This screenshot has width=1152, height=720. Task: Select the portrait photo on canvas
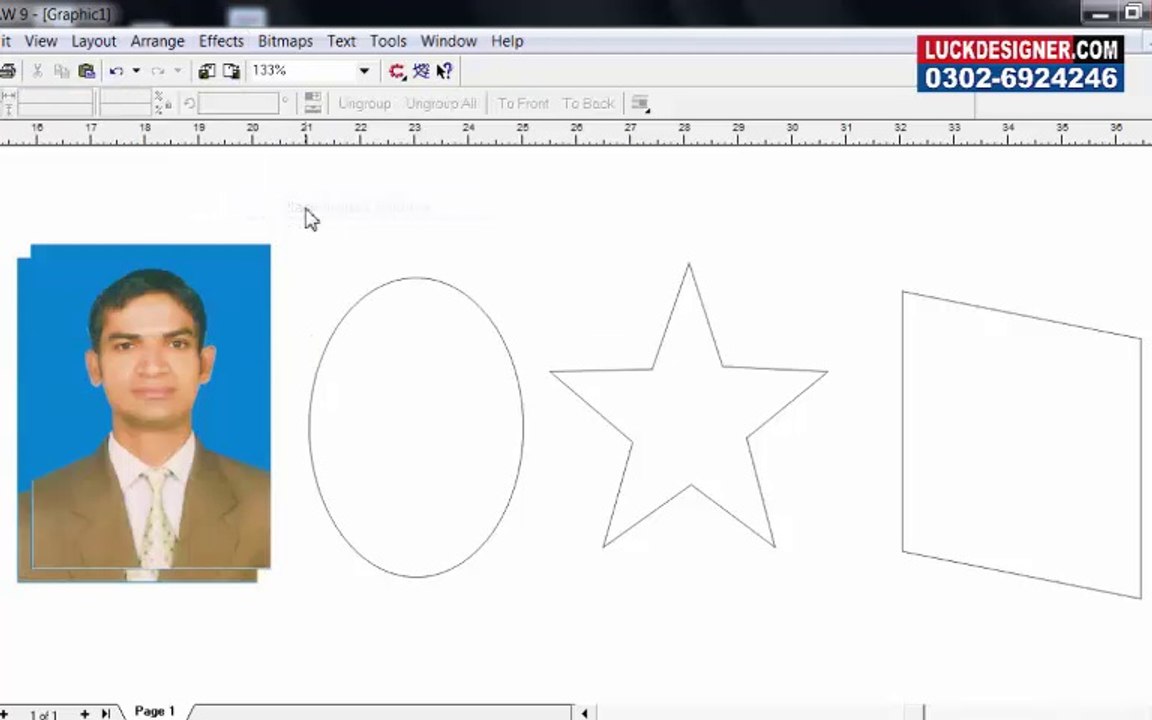(x=144, y=413)
